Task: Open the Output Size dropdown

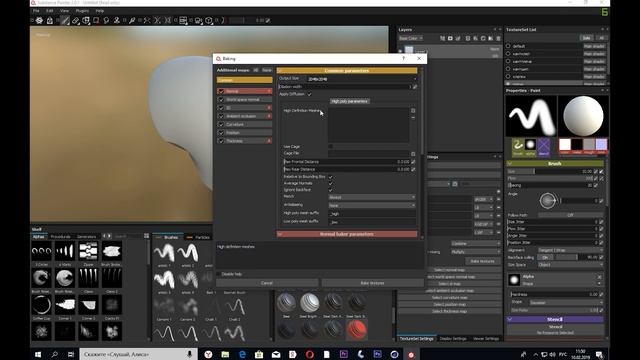Action: 362,79
